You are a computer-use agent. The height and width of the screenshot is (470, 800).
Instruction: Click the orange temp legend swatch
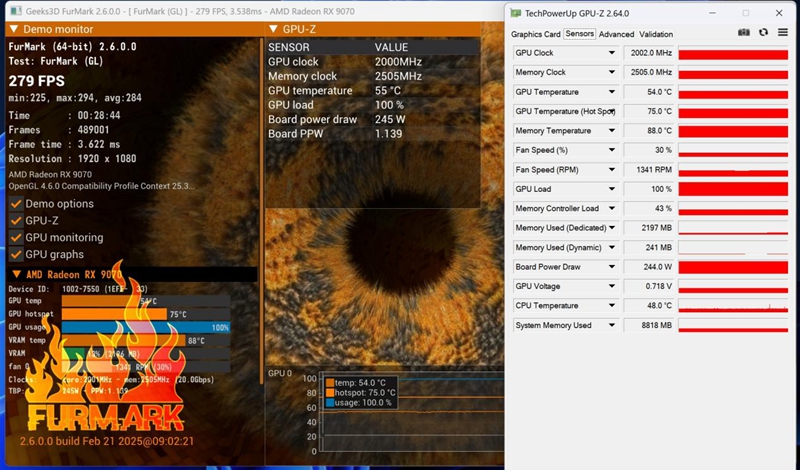tap(330, 383)
